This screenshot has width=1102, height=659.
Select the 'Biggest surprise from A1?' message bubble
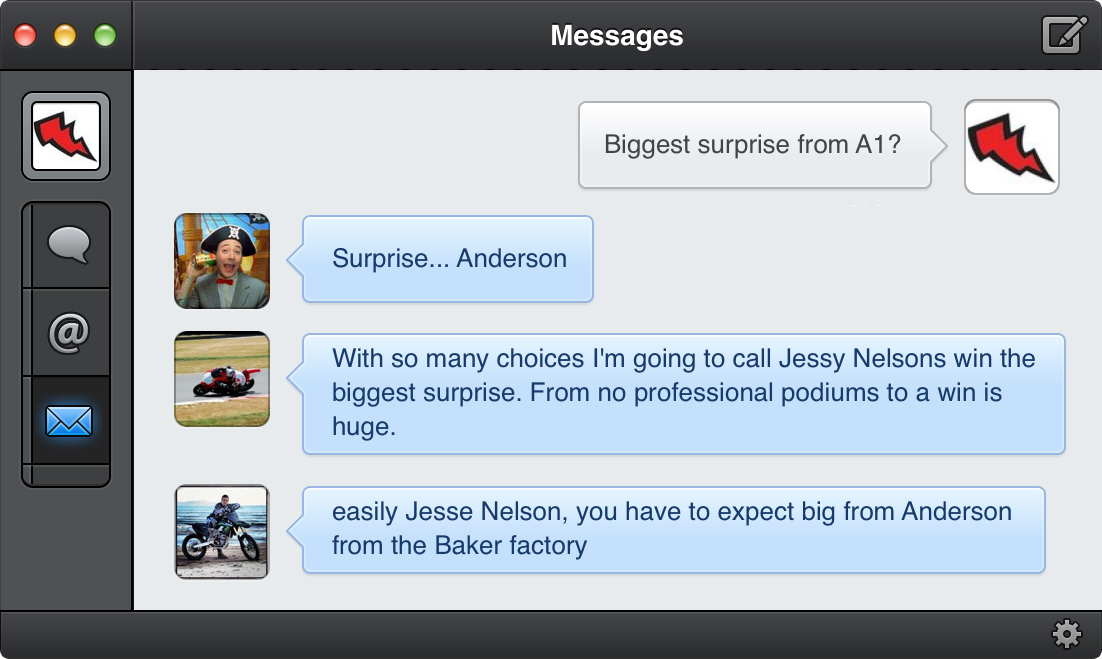(x=755, y=145)
